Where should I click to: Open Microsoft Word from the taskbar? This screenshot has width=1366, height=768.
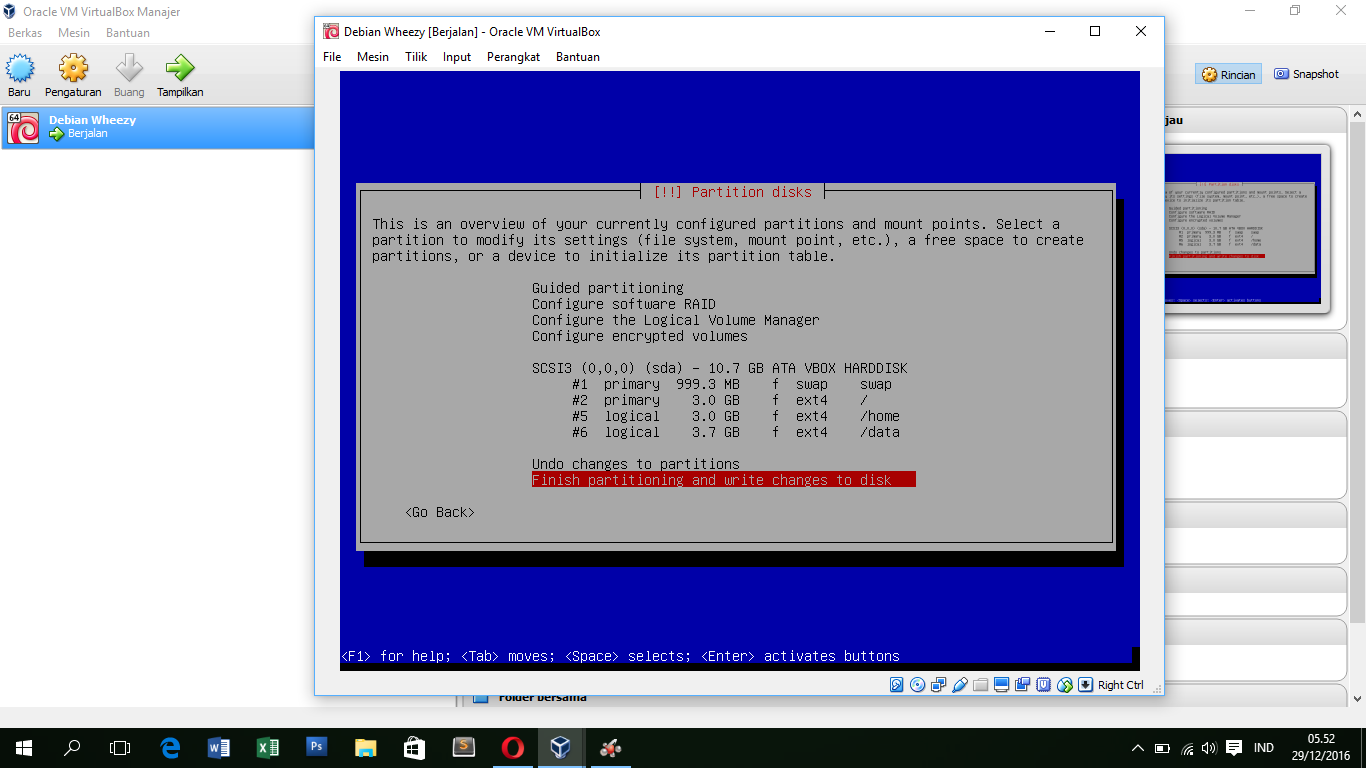[x=219, y=747]
